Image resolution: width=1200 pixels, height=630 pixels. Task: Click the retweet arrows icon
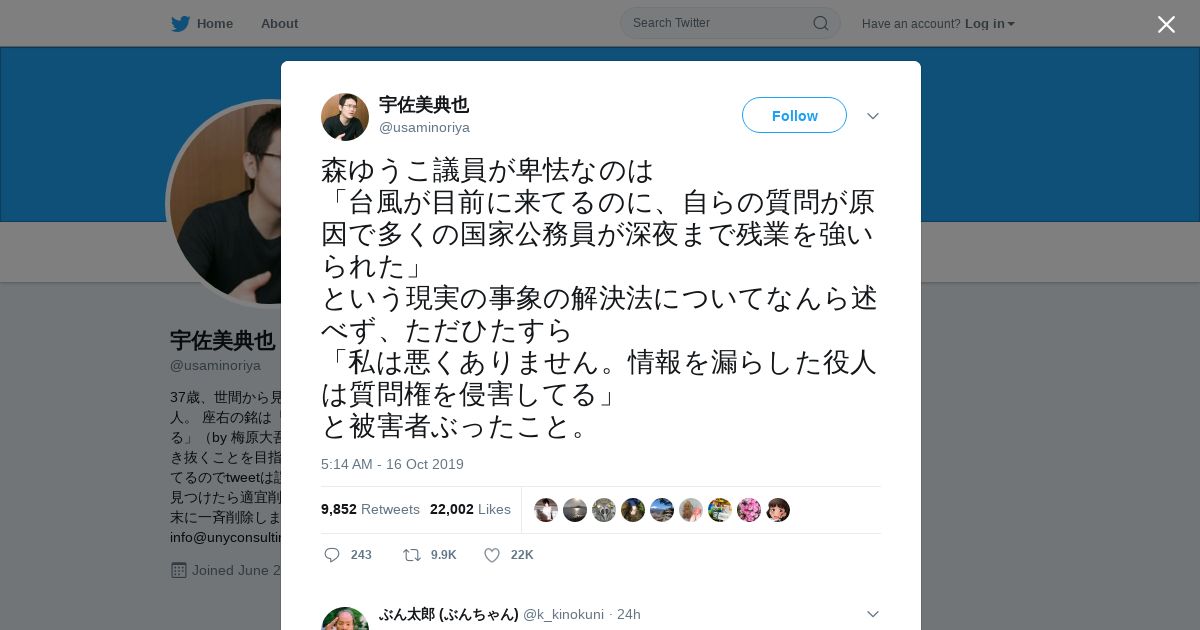coord(411,555)
